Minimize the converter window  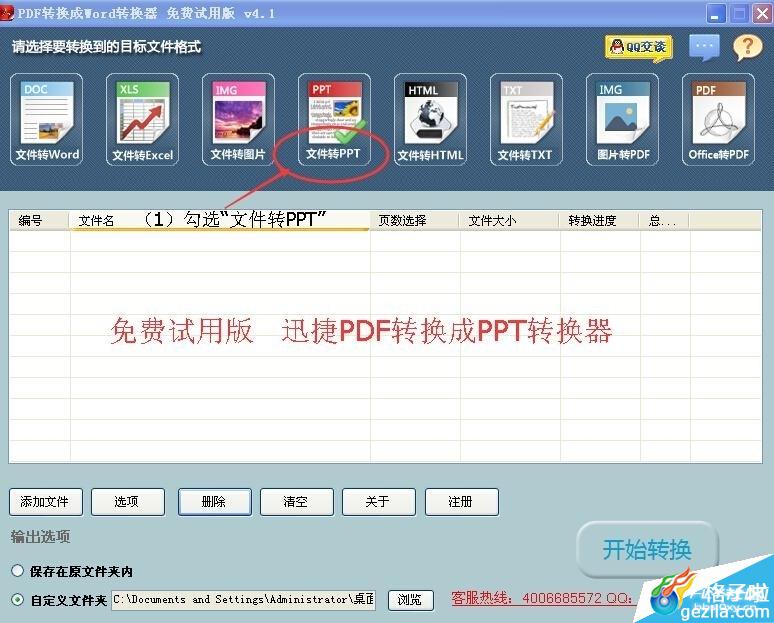click(x=715, y=13)
